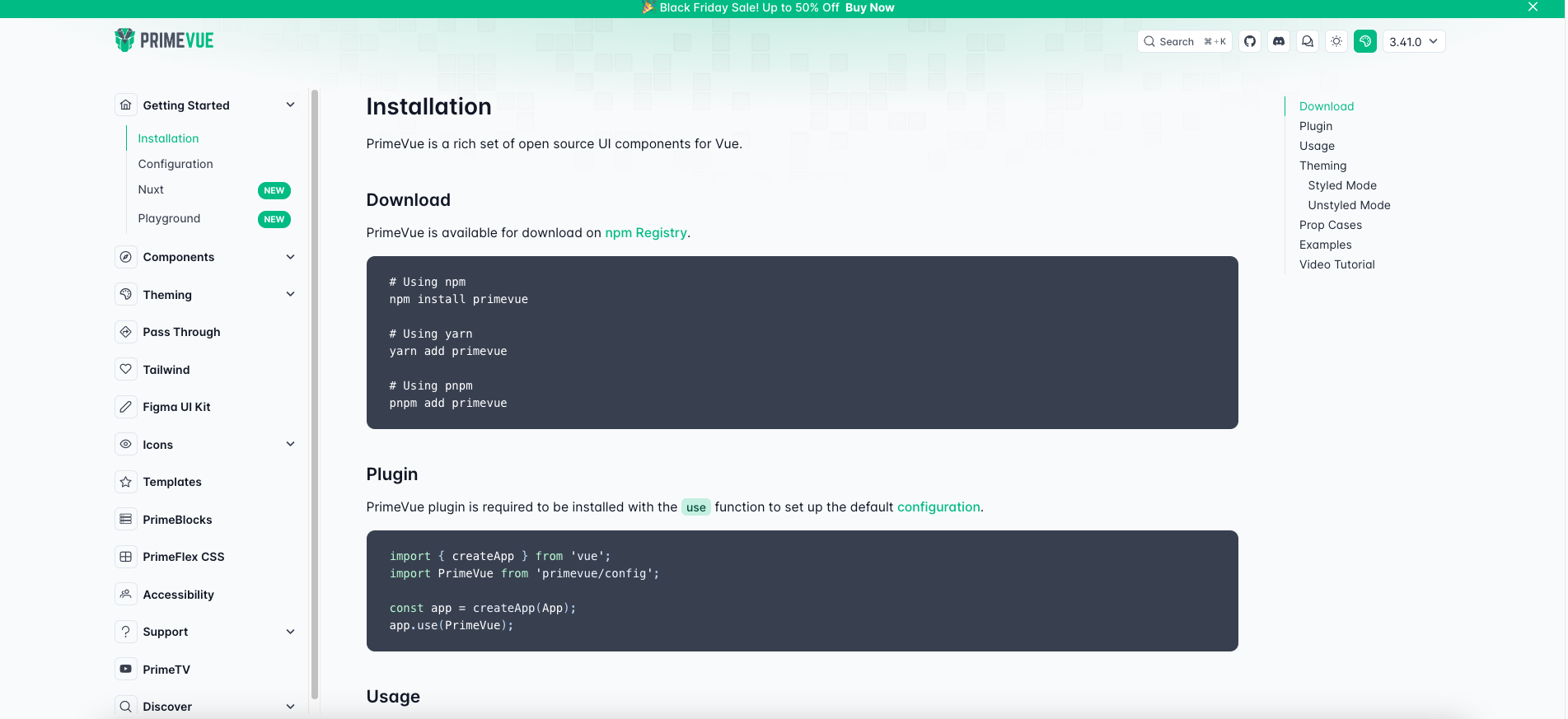
Task: Toggle dark mode sun icon
Action: [1336, 41]
